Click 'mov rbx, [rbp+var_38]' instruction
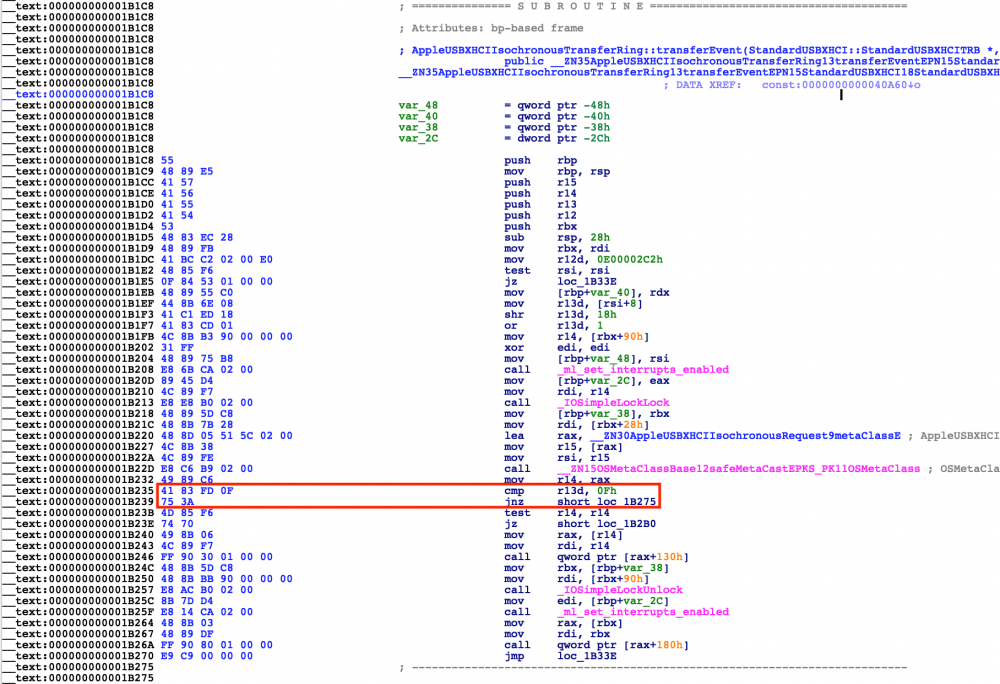 587,568
